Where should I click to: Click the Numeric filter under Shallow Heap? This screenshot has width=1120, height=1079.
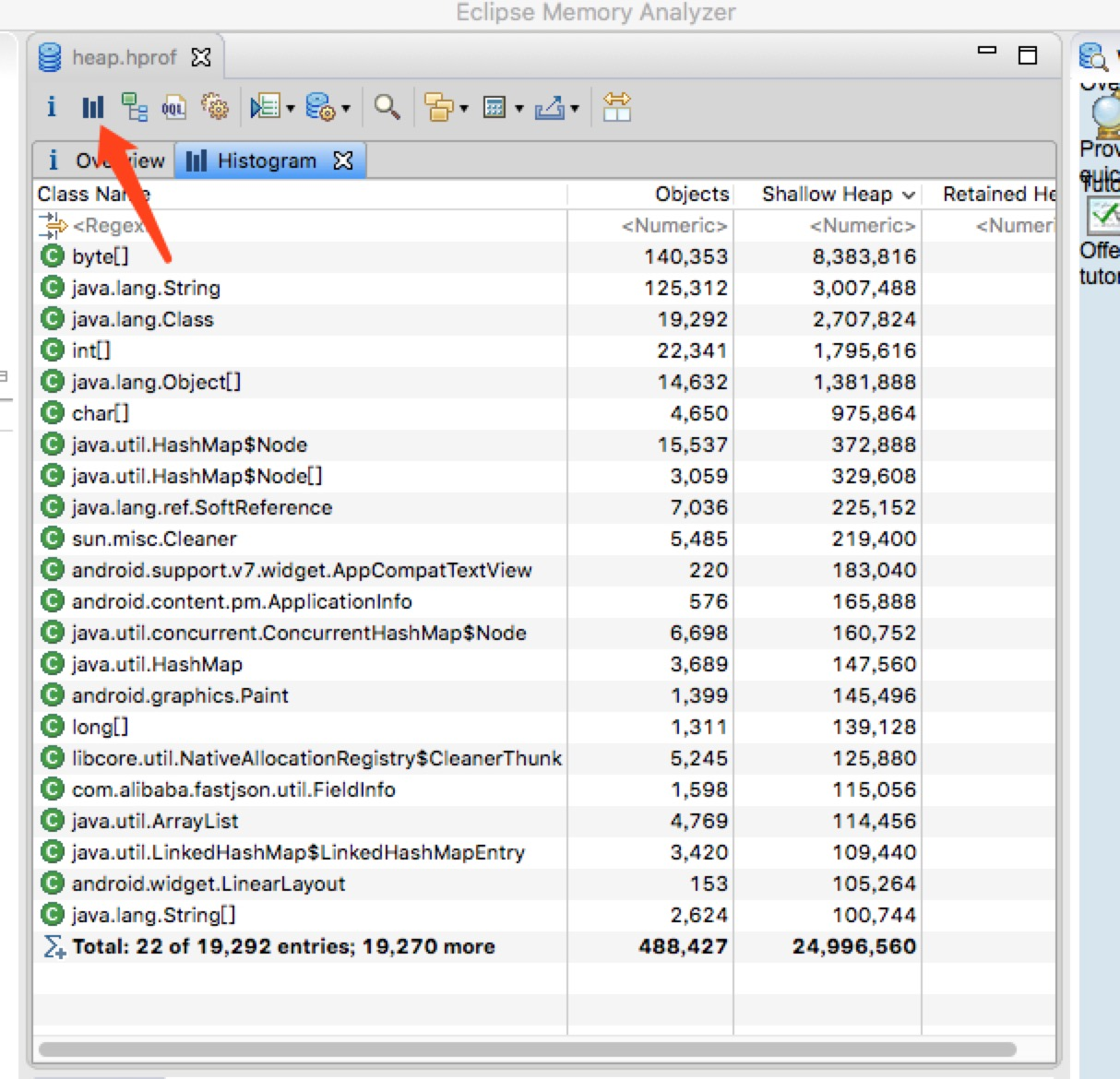click(x=863, y=226)
